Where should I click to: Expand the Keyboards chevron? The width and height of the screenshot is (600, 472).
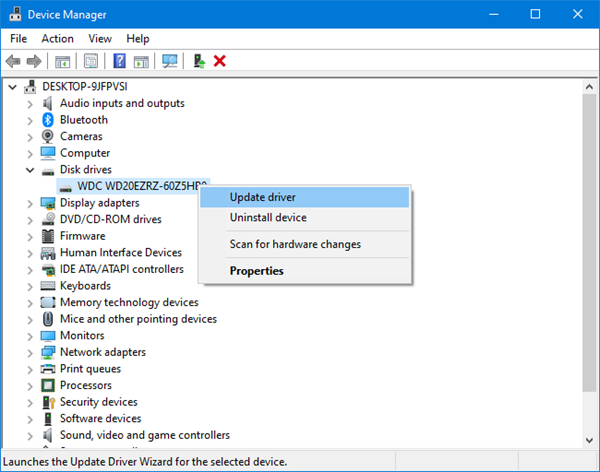tap(30, 287)
